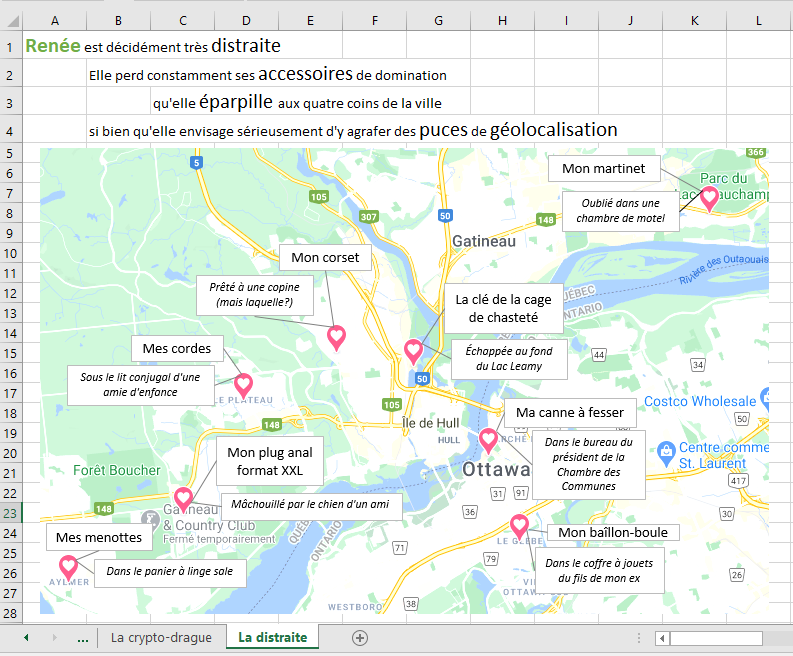793x656 pixels.
Task: Click the horizontal scrollbar left arrow
Action: tap(661, 638)
